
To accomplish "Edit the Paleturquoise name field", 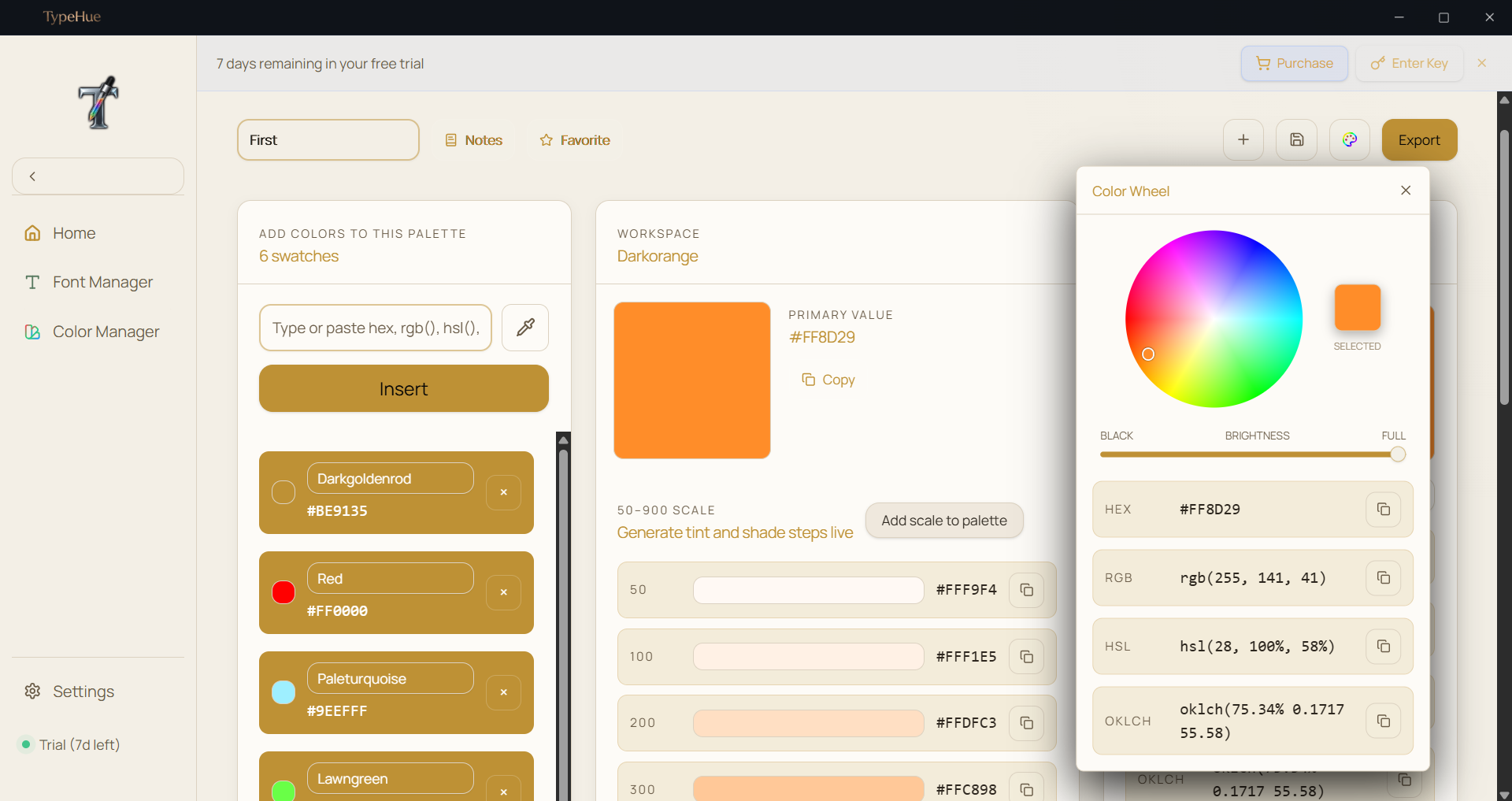I will pos(391,678).
